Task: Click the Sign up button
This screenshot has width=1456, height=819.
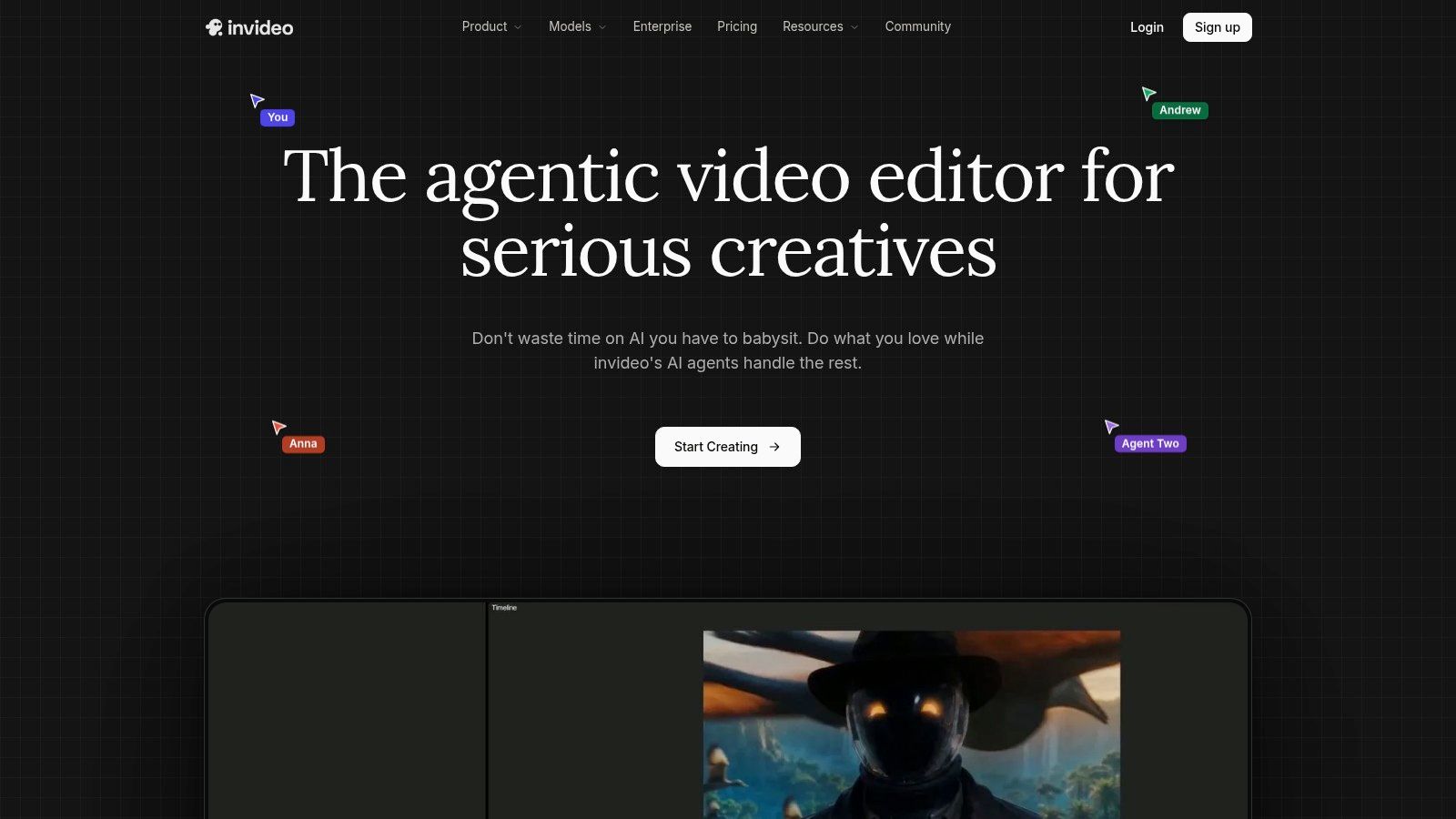Action: [x=1218, y=27]
